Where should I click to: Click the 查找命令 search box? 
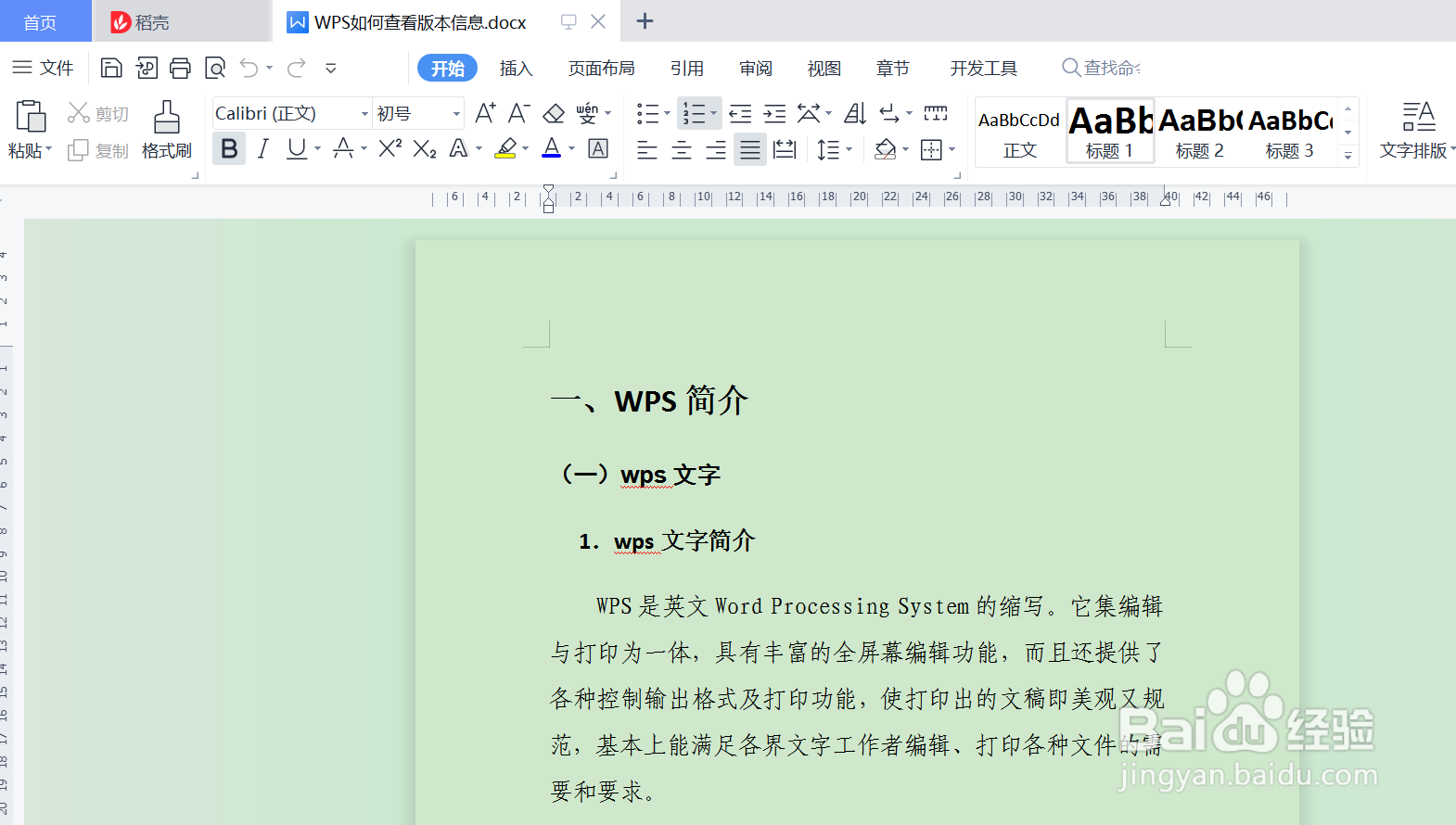tap(1102, 68)
